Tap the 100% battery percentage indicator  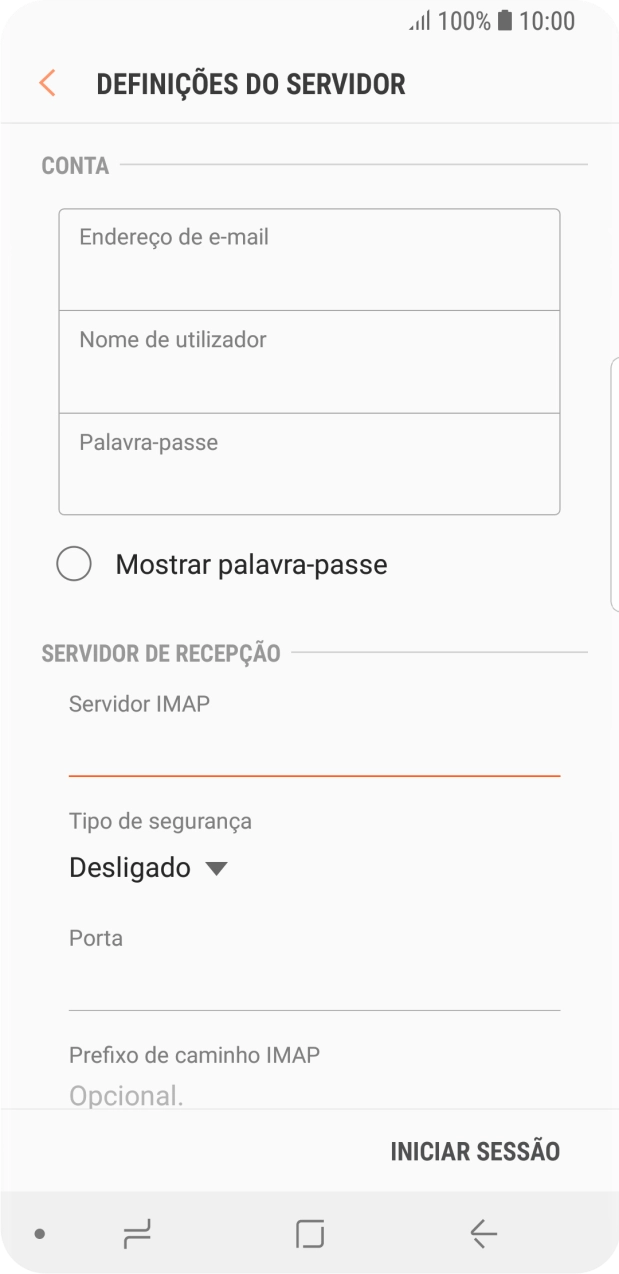point(466,21)
